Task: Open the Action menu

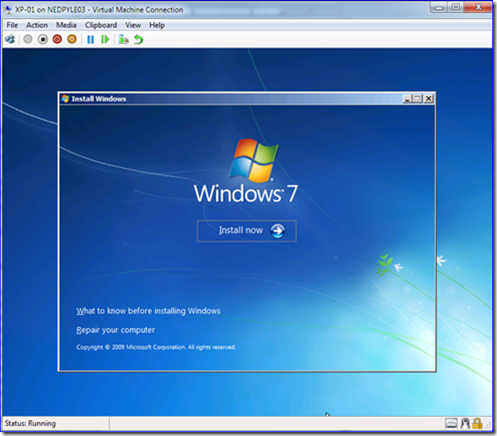Action: tap(37, 25)
